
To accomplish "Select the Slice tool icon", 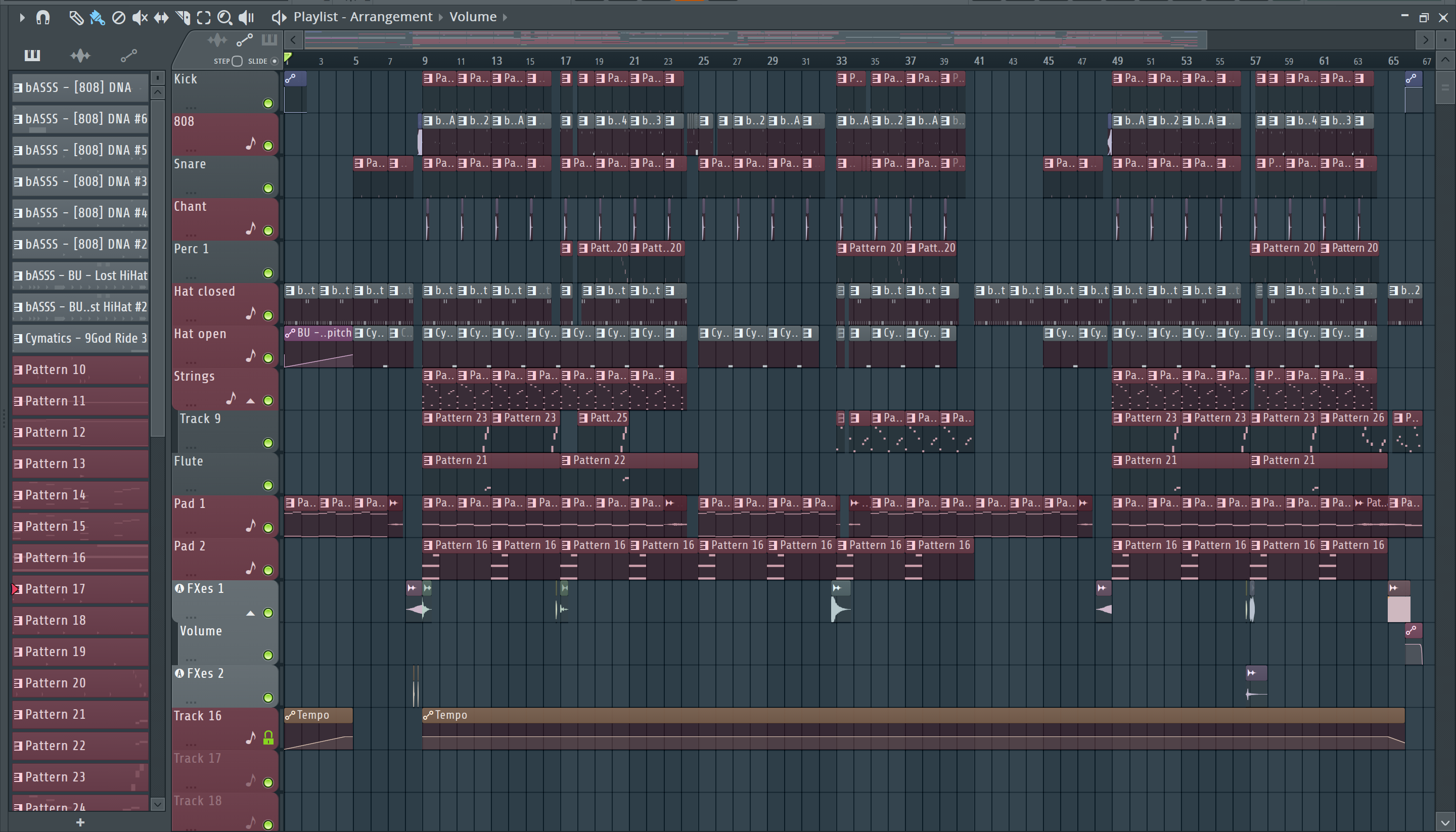I will (183, 18).
